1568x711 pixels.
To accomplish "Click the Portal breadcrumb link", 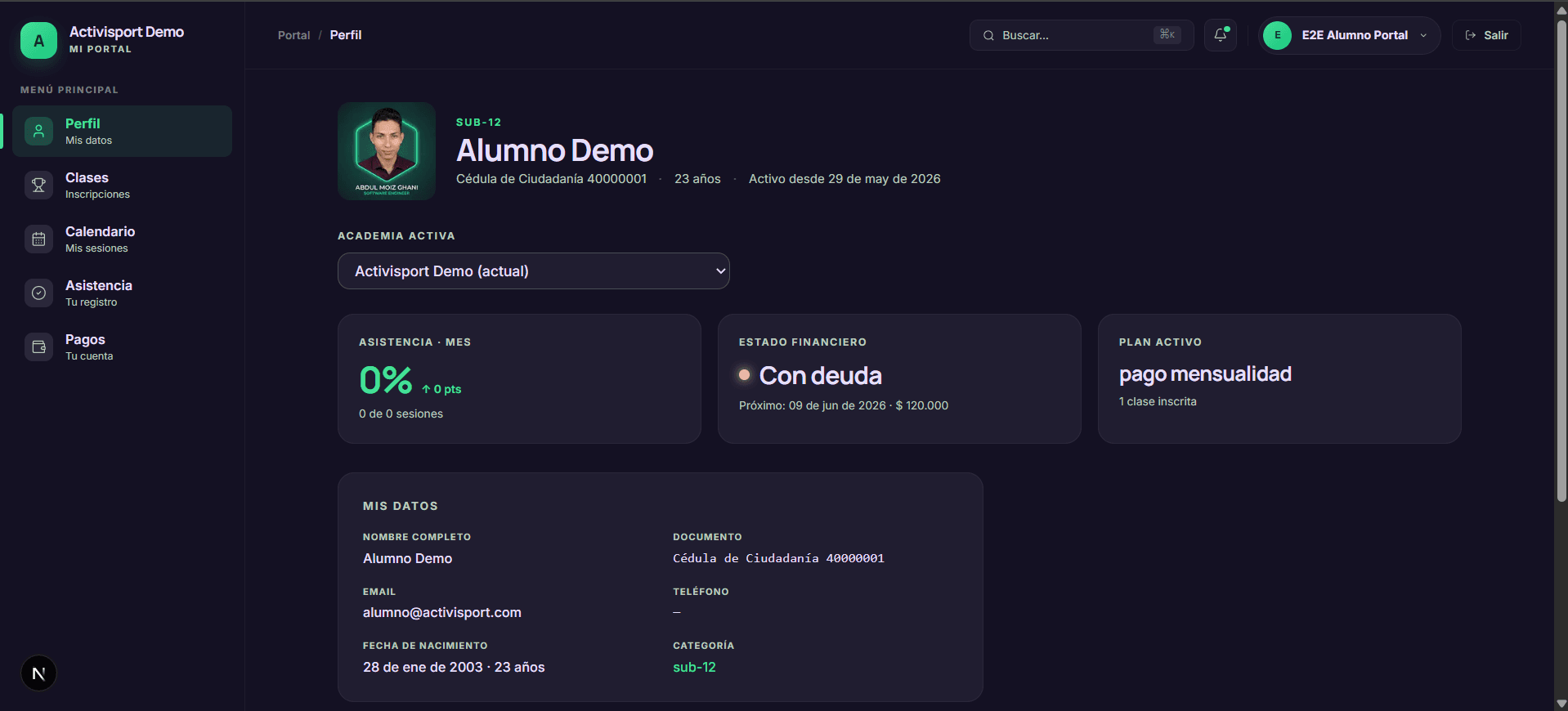I will pyautogui.click(x=293, y=35).
